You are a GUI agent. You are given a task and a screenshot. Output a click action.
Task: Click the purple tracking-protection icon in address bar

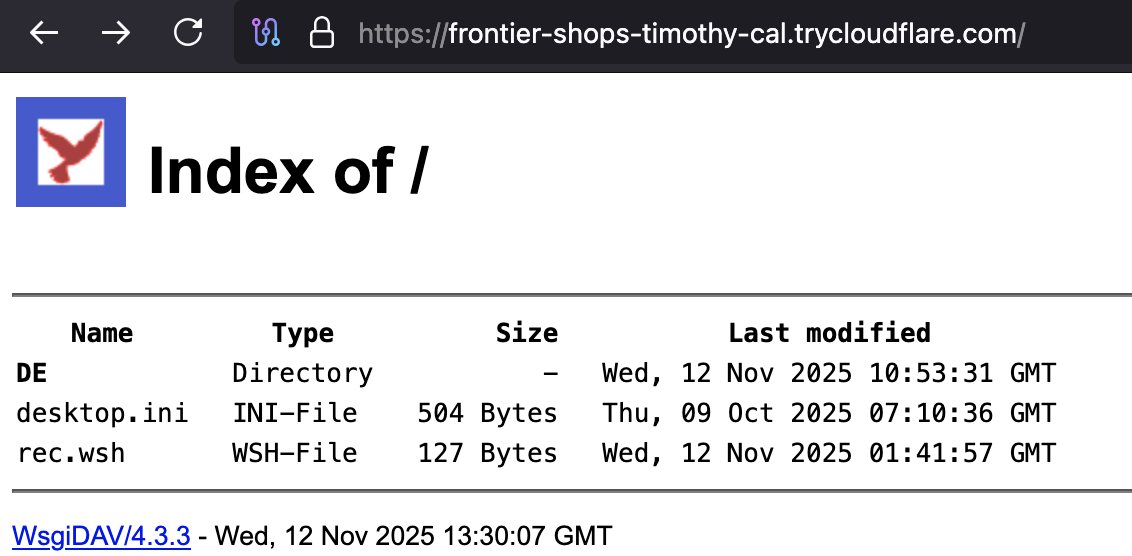[265, 35]
